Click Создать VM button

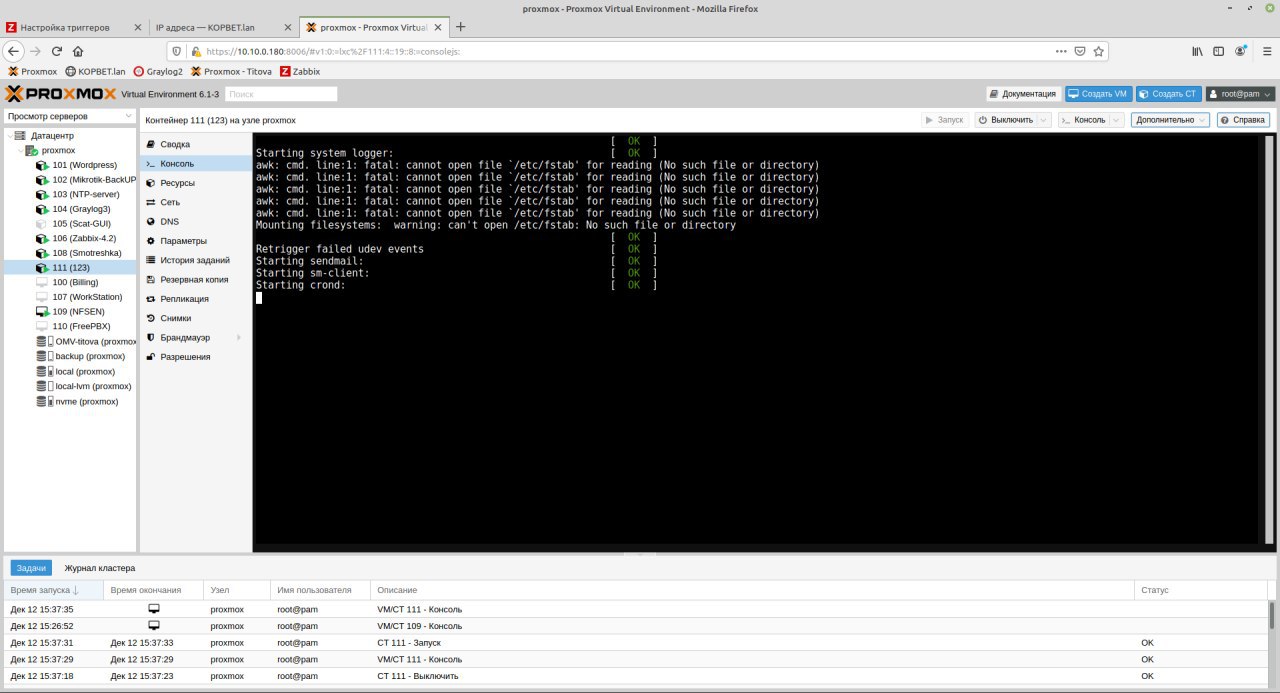(1098, 94)
